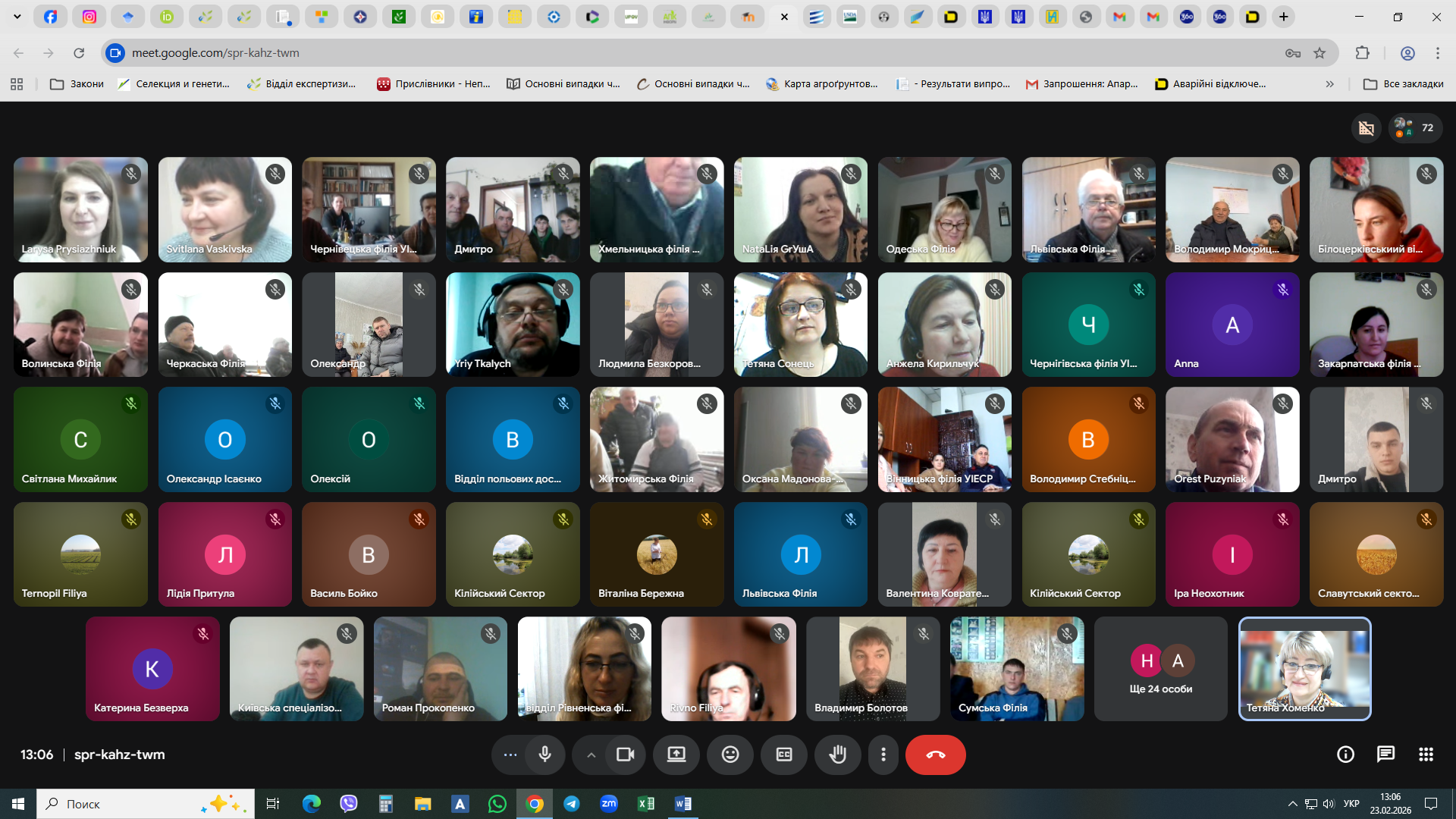
Task: Open the Закони bookmarks folder
Action: tap(77, 84)
